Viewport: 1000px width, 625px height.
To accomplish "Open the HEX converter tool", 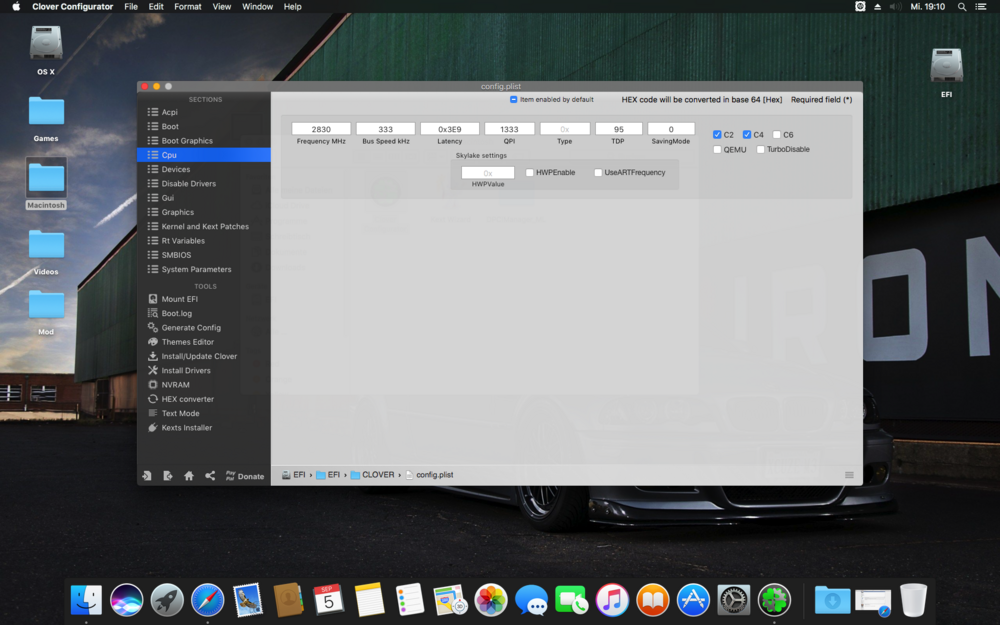I will pyautogui.click(x=187, y=399).
